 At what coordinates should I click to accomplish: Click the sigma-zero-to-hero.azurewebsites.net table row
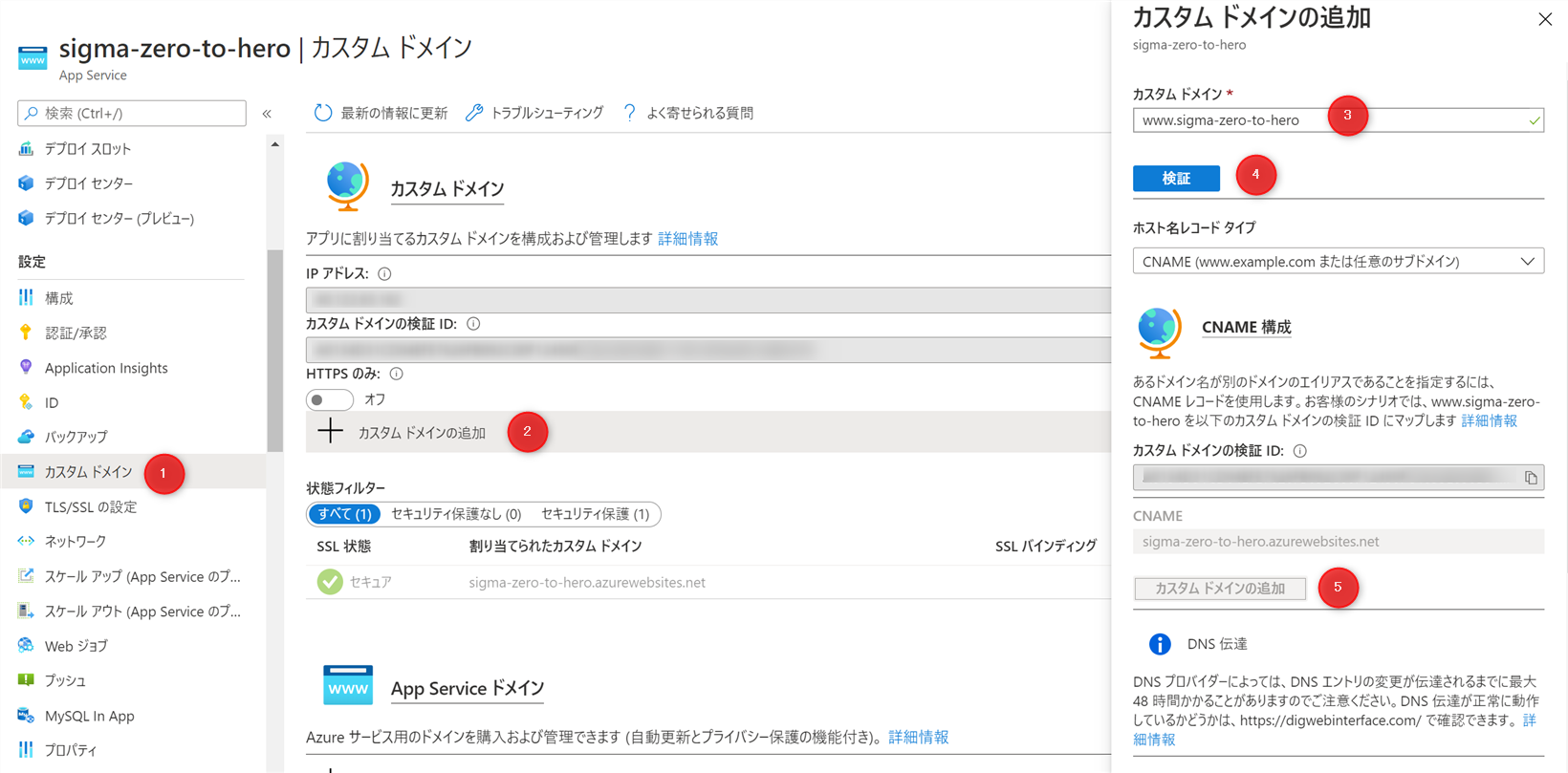708,582
